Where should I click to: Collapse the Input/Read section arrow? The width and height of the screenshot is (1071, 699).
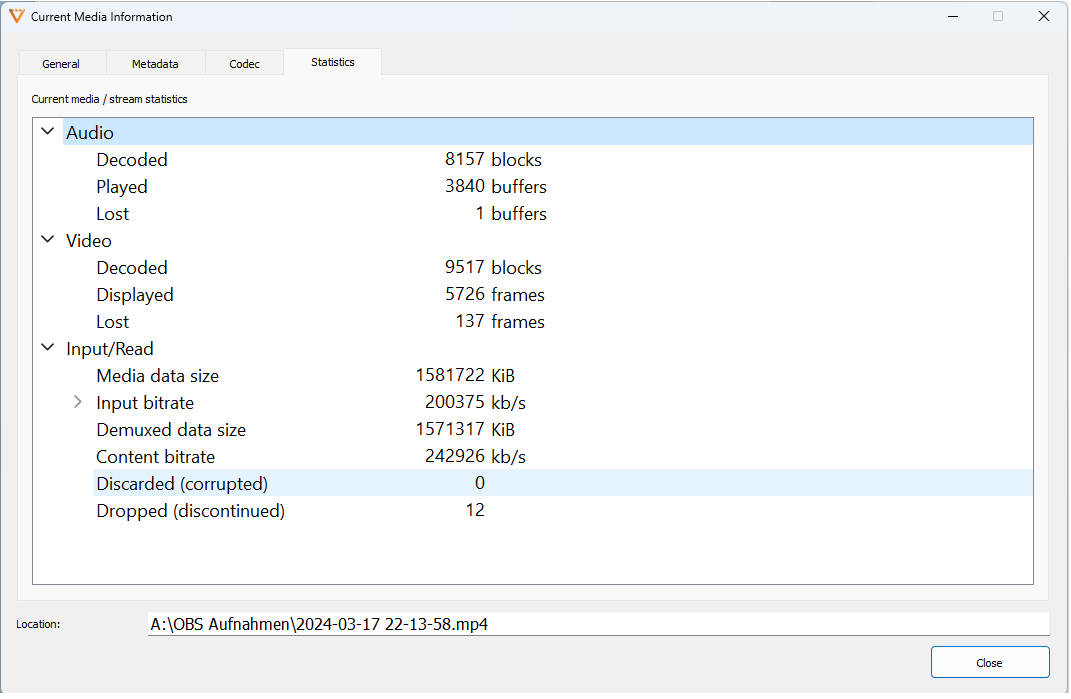click(x=47, y=348)
